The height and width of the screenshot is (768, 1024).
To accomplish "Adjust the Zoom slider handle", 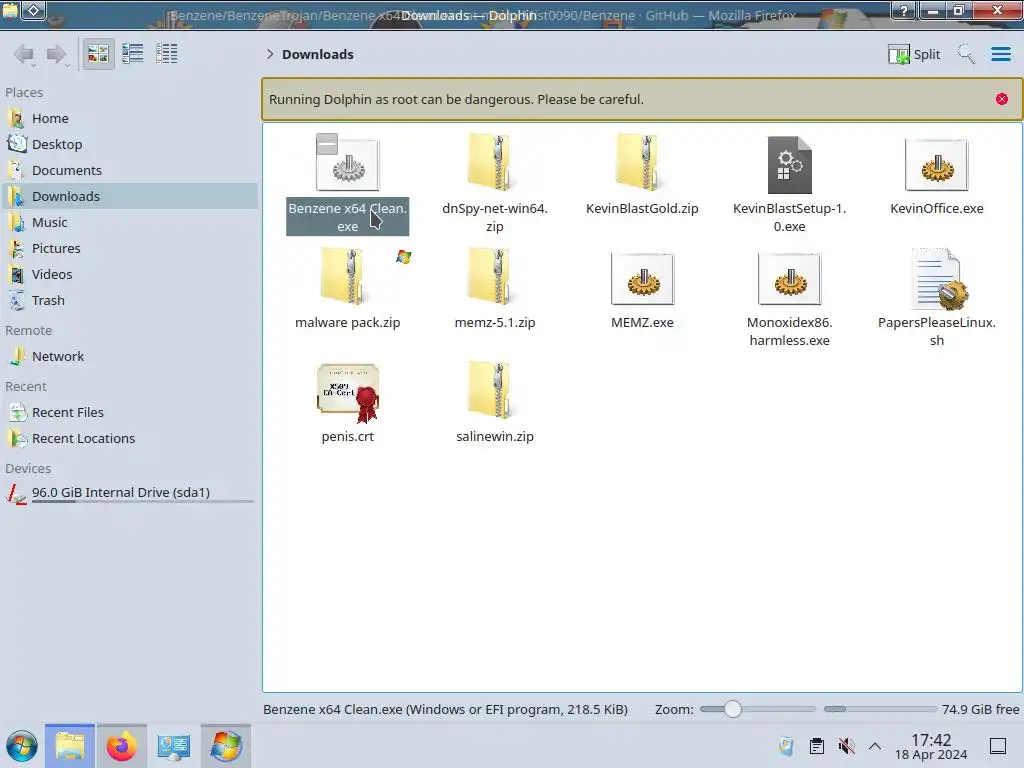I will [x=733, y=709].
